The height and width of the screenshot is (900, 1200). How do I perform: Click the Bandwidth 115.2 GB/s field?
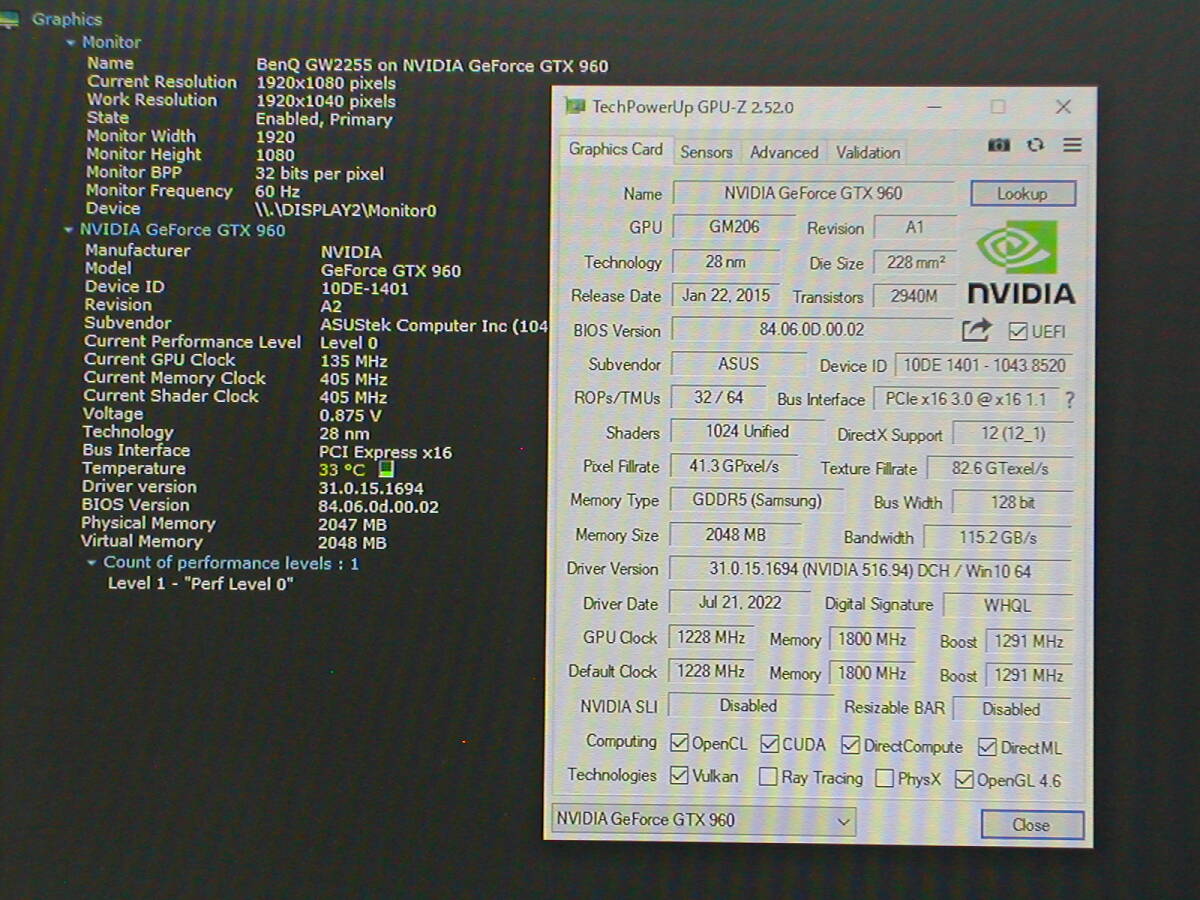pos(997,538)
